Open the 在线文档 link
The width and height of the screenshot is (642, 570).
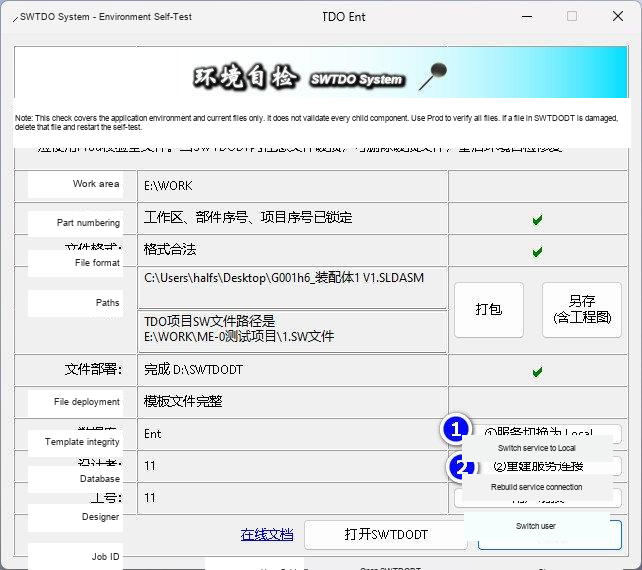pos(267,534)
